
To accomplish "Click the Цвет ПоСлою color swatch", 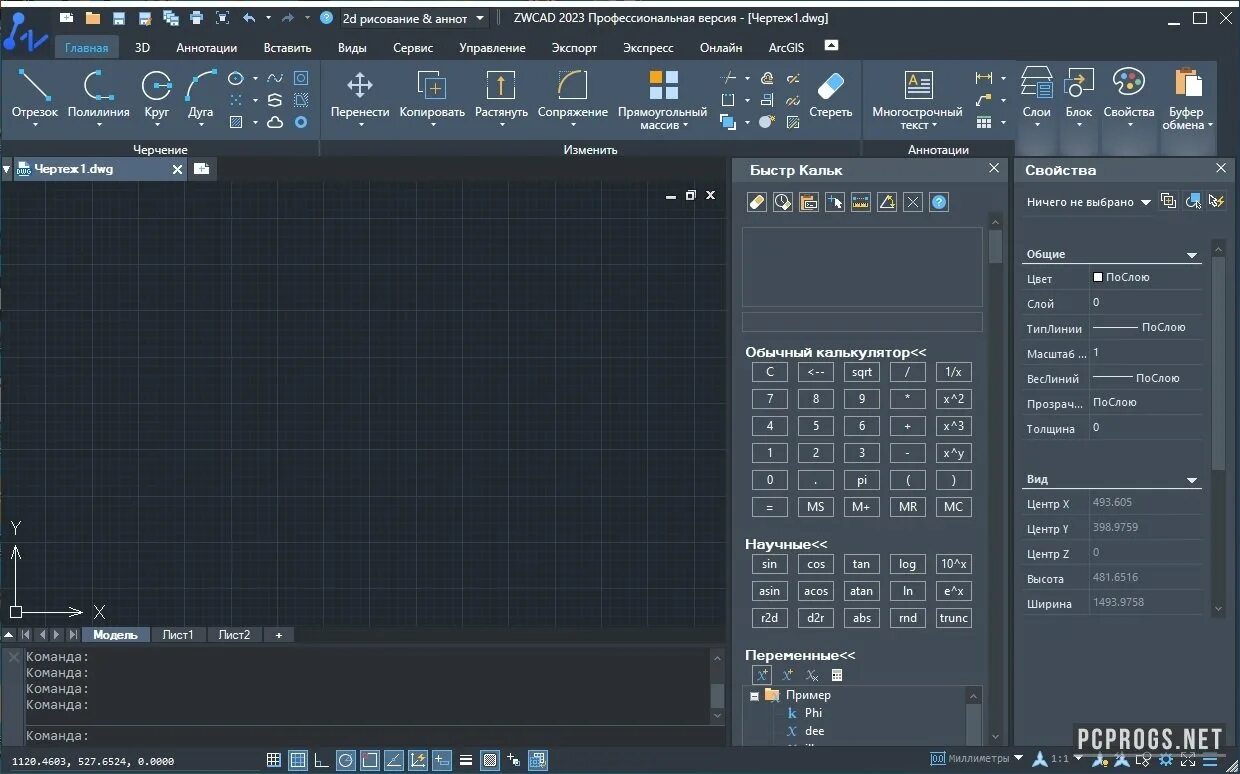I will point(1098,277).
